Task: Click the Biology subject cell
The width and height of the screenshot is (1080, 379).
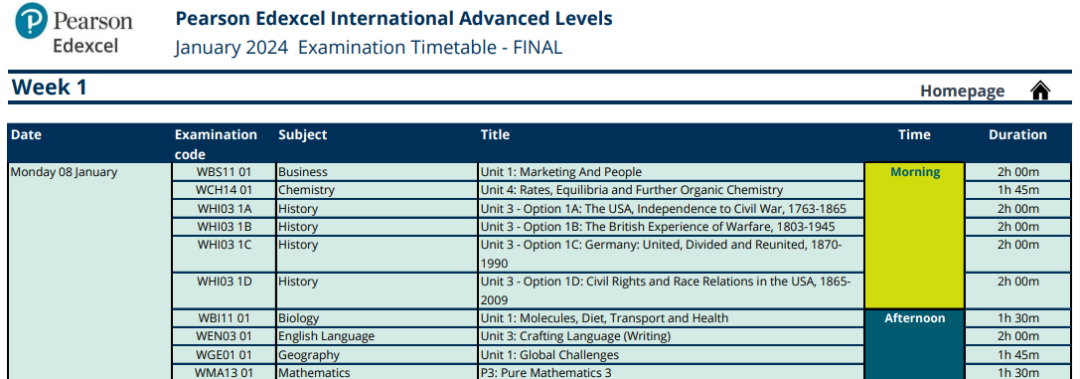Action: click(x=377, y=318)
